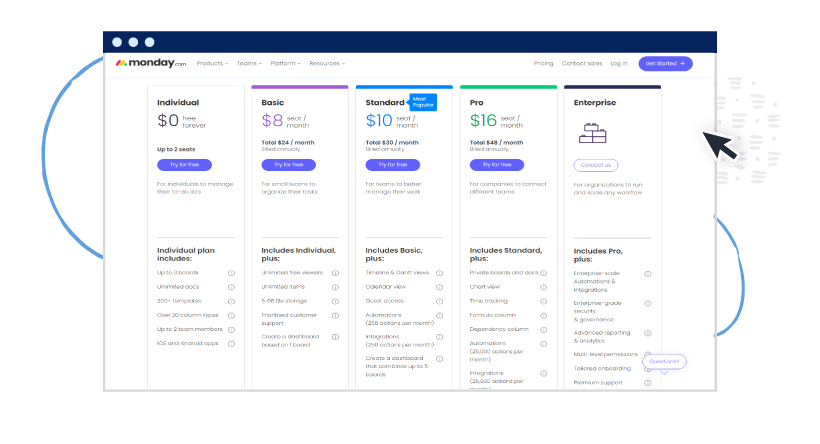
Task: Click the $10 seat / month price
Action: (x=392, y=121)
